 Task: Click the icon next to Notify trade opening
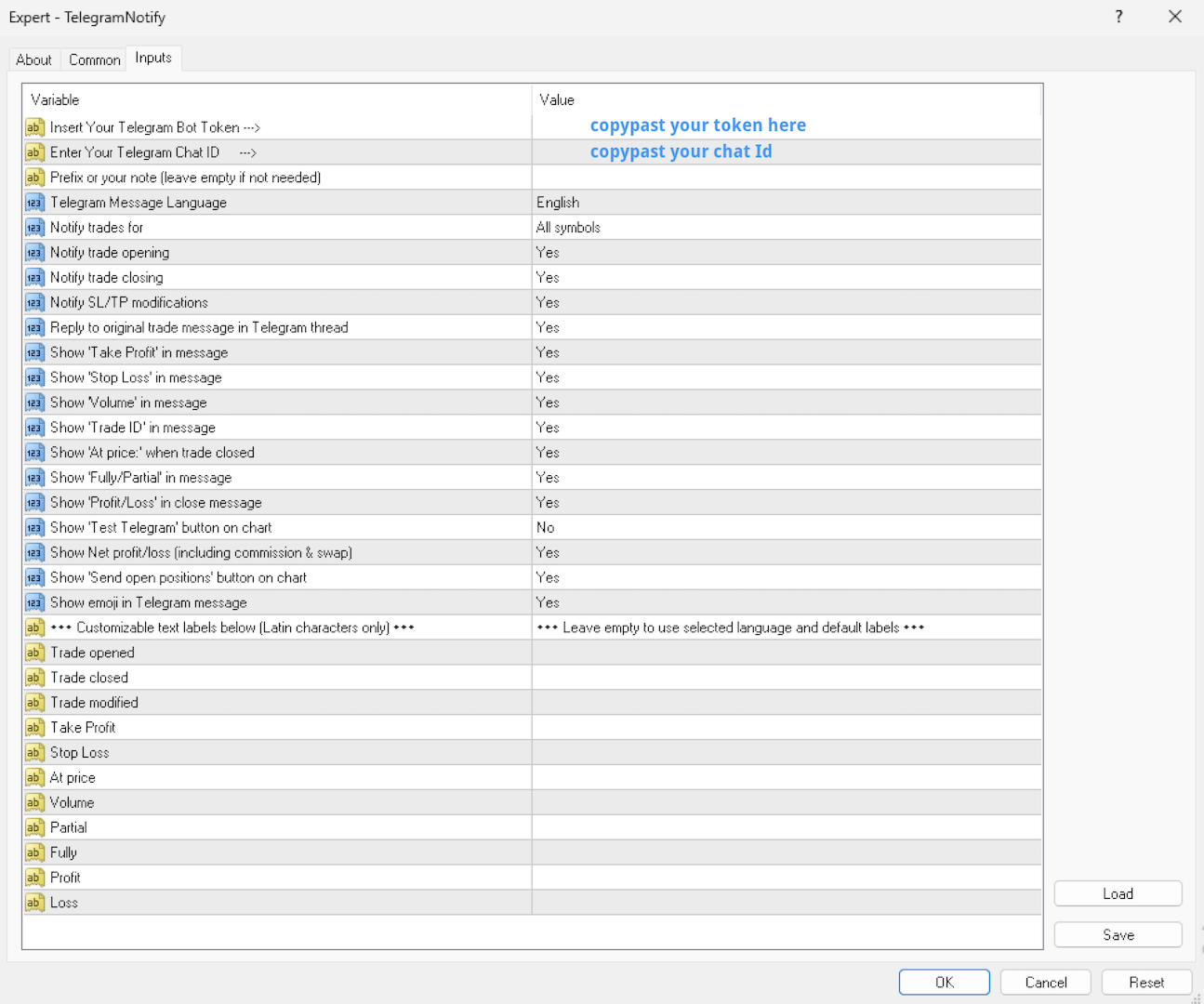click(x=34, y=253)
